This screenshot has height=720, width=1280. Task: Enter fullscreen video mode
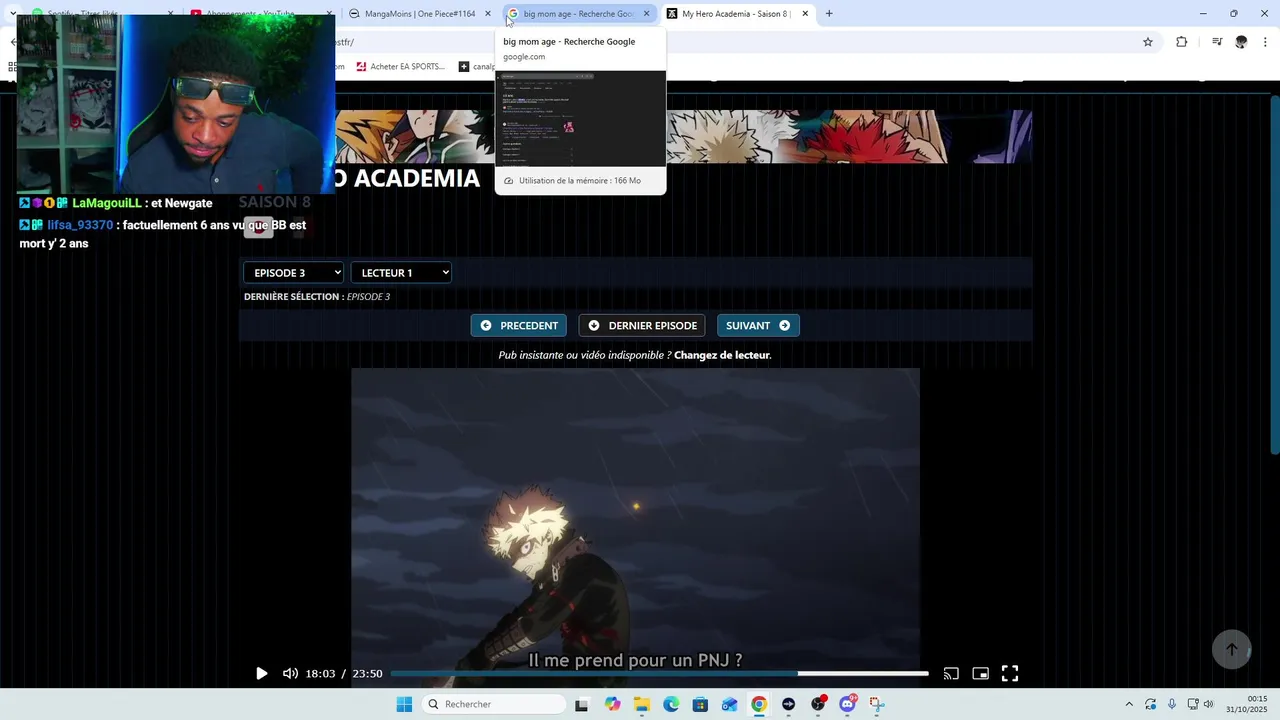coord(1010,674)
